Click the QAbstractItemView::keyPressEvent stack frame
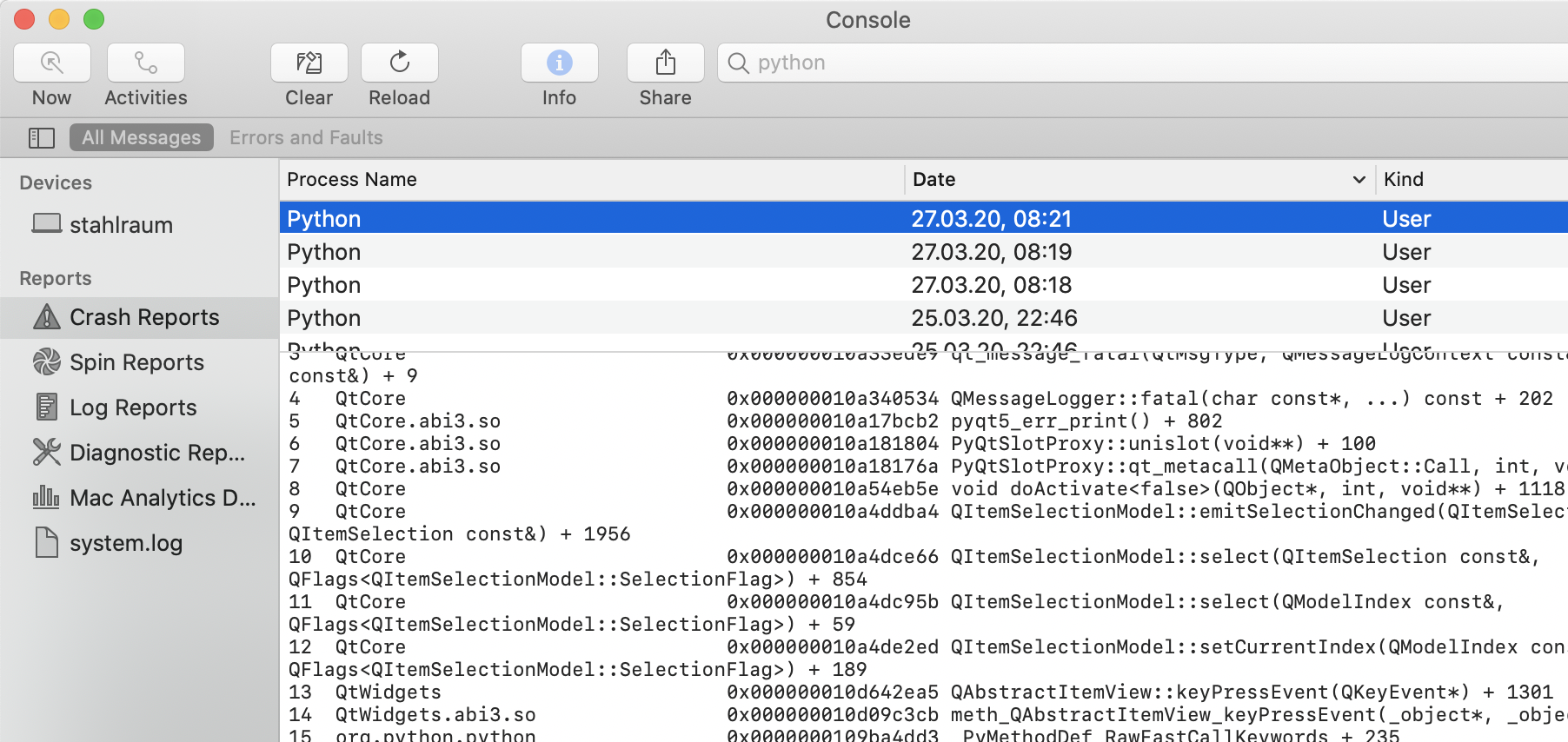 923,692
